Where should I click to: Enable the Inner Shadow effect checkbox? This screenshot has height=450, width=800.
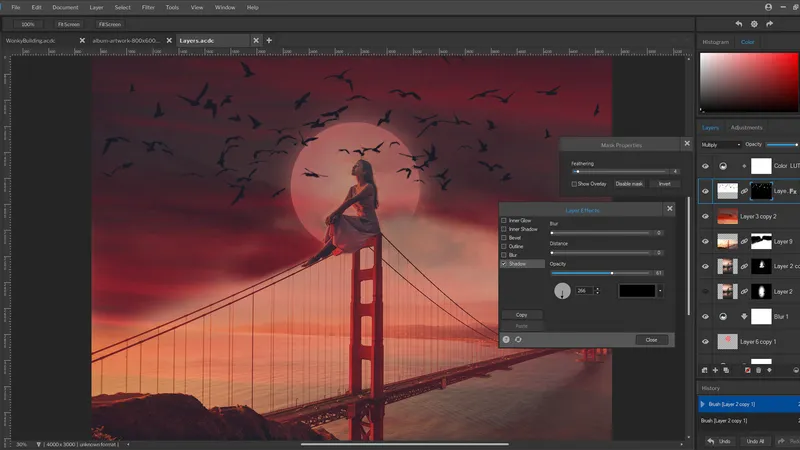[x=504, y=229]
